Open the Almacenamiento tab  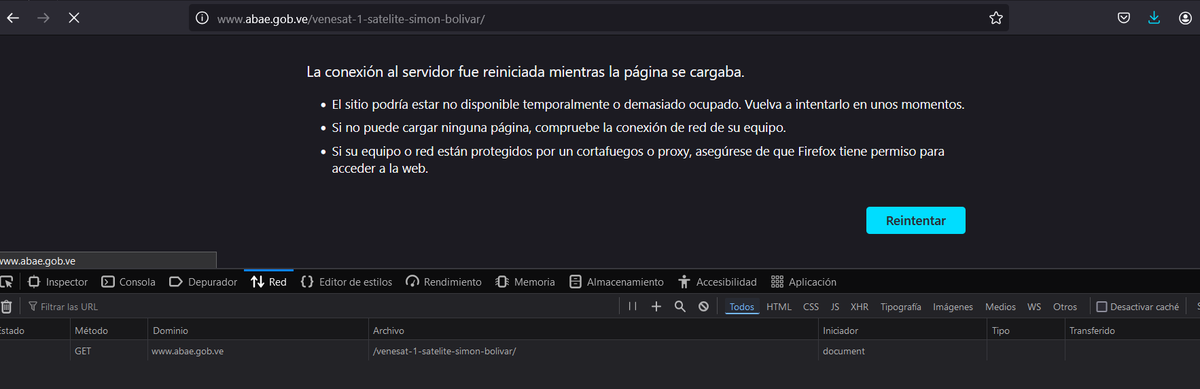click(x=616, y=282)
